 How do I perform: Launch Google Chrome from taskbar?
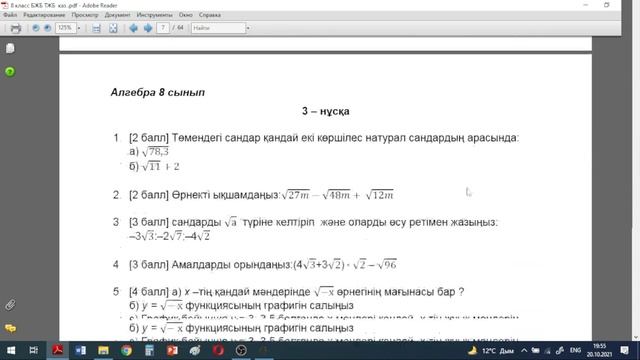tap(127, 351)
